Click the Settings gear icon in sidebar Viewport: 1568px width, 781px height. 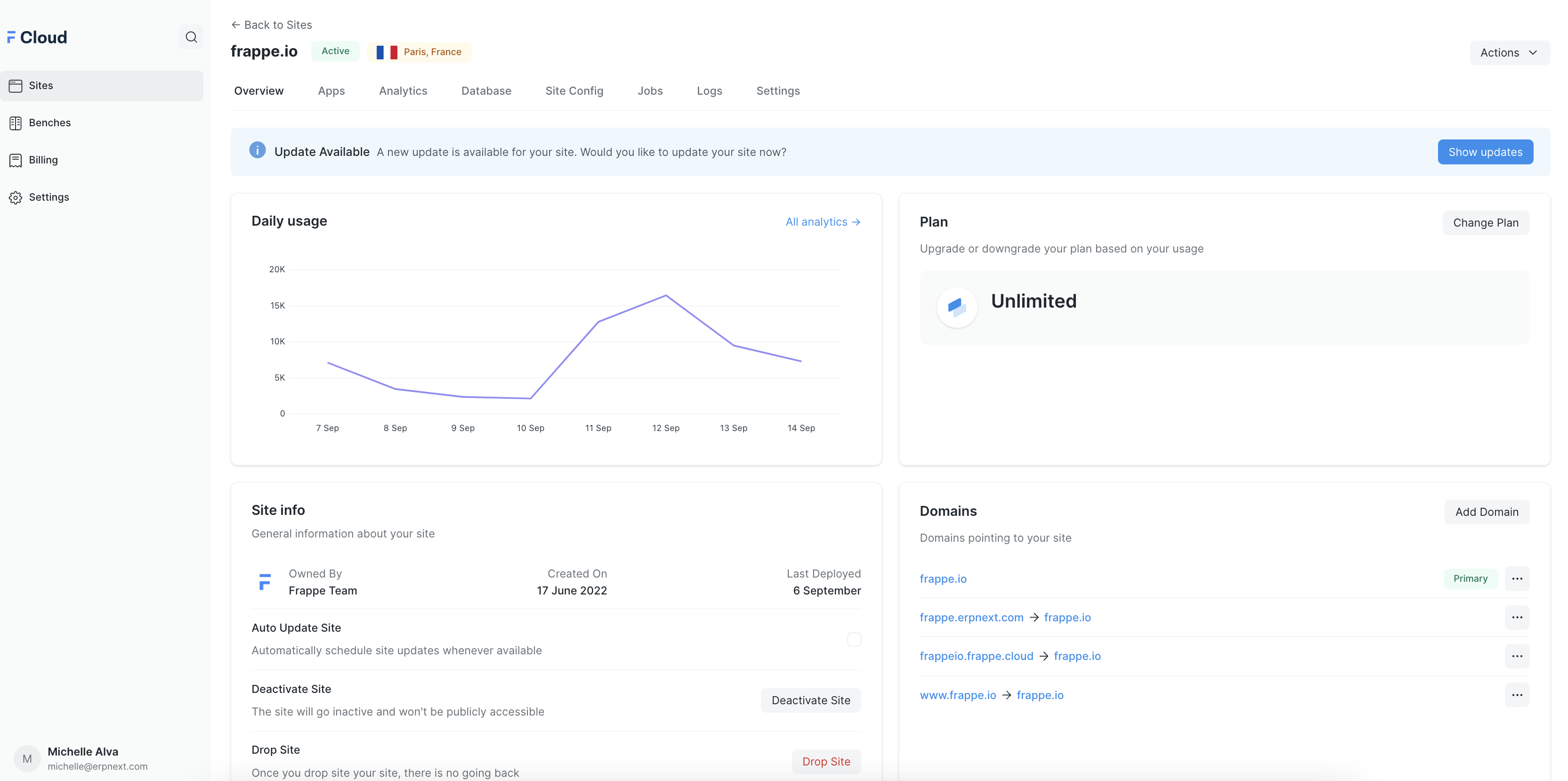(x=16, y=197)
